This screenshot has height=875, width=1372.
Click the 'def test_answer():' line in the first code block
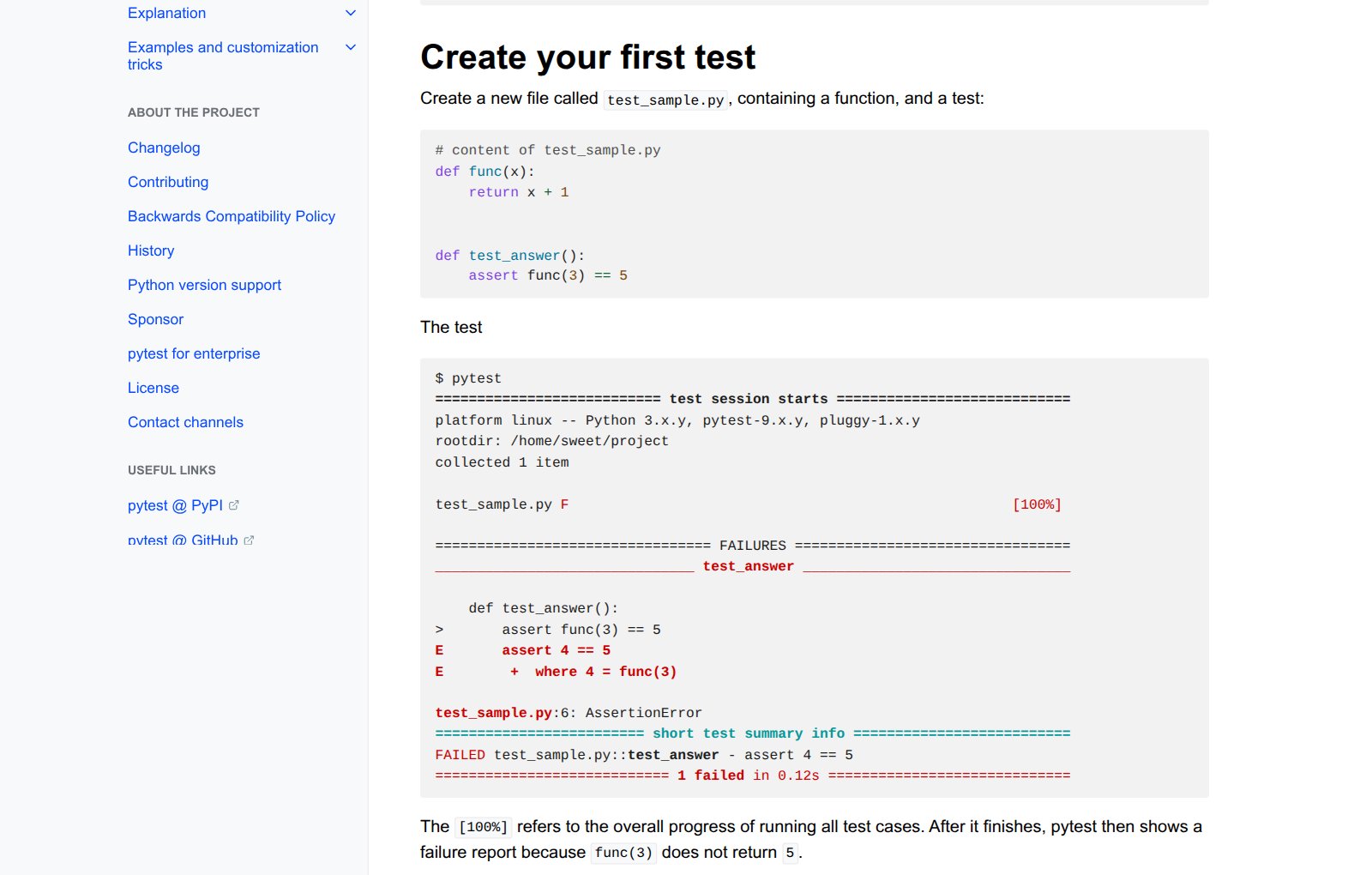[x=510, y=255]
